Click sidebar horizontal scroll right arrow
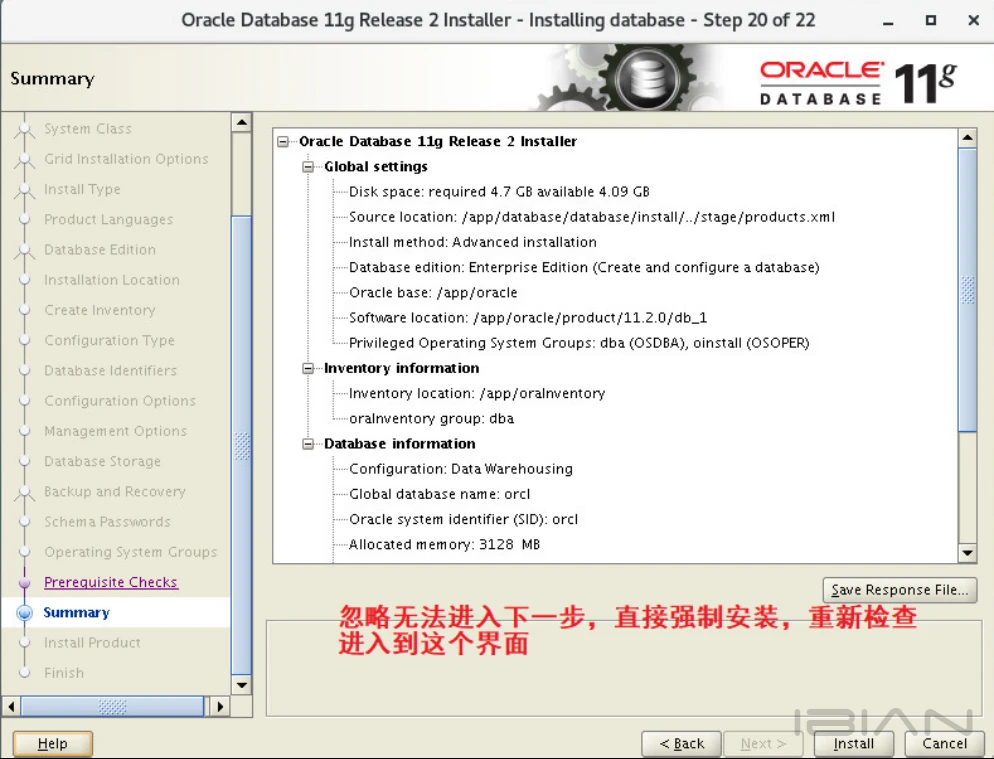Viewport: 994px width, 759px height. click(x=220, y=706)
